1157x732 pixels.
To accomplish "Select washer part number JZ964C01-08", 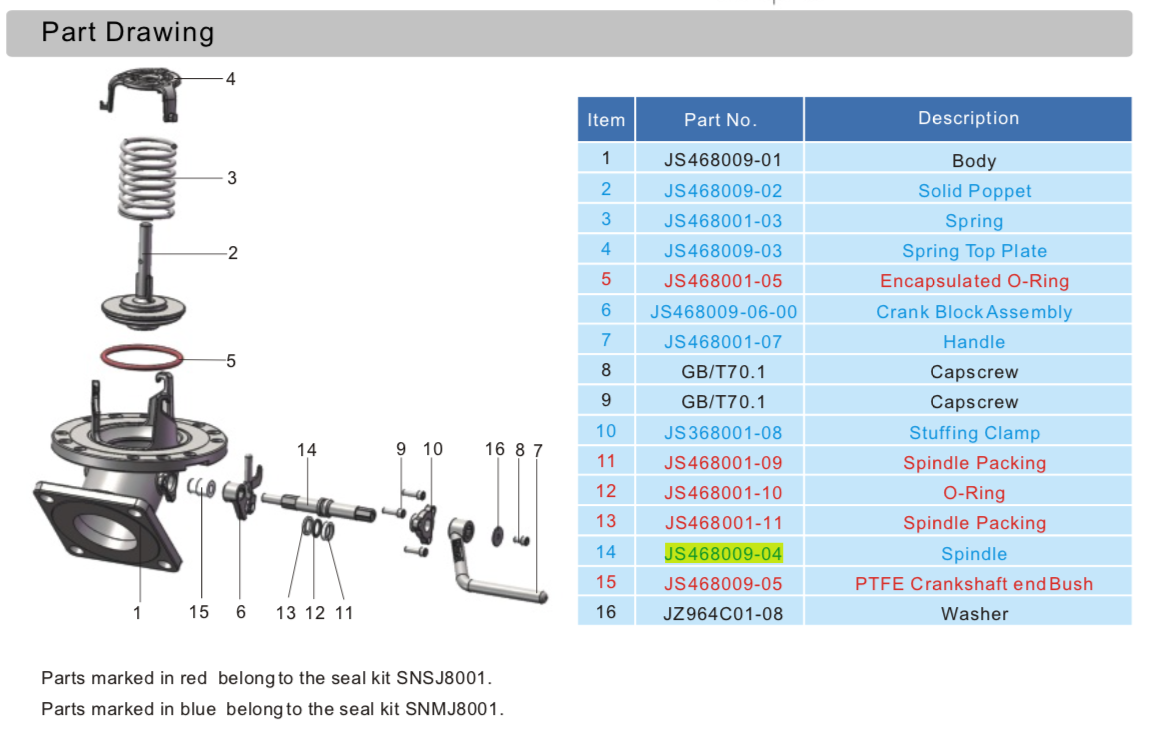I will 723,614.
